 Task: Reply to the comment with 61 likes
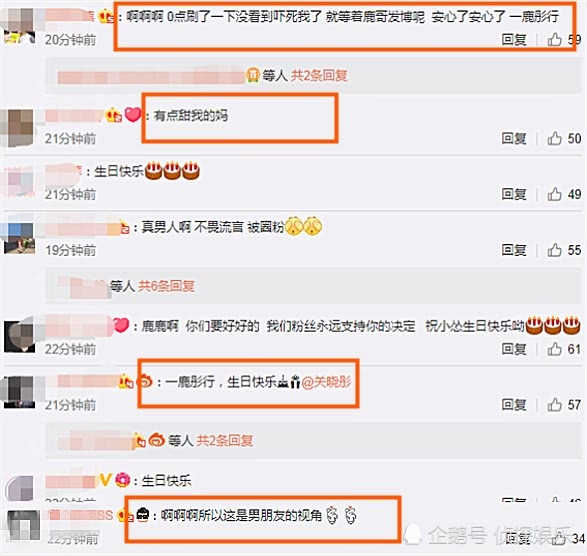click(514, 349)
